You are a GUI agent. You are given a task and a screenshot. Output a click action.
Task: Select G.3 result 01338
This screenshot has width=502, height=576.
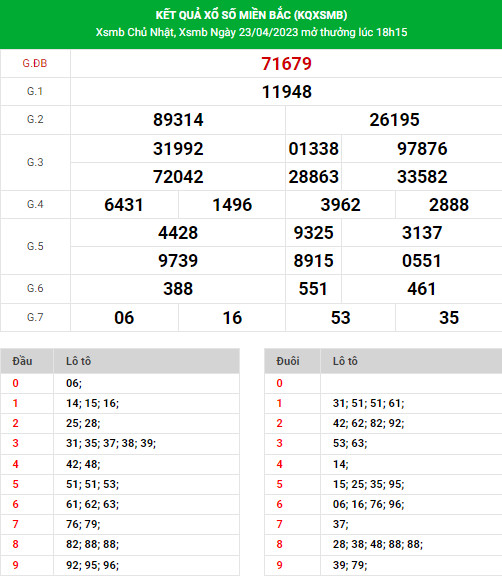click(314, 149)
